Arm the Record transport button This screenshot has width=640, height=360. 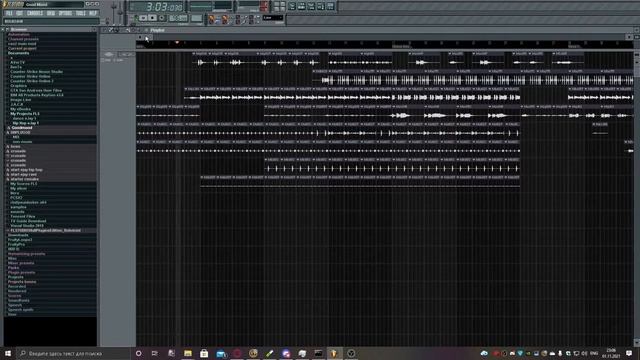162,18
